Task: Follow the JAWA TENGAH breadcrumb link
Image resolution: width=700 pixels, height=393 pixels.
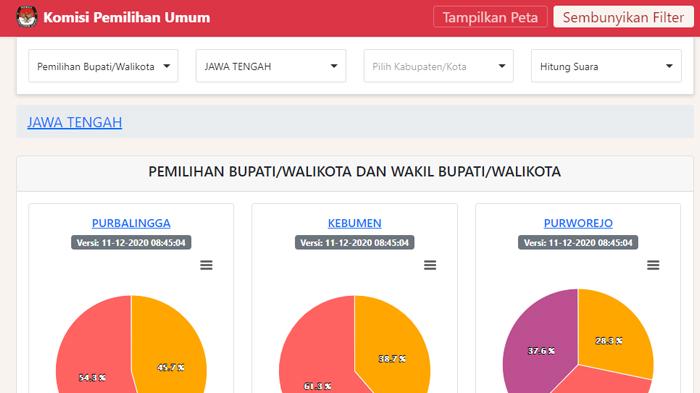Action: [75, 122]
